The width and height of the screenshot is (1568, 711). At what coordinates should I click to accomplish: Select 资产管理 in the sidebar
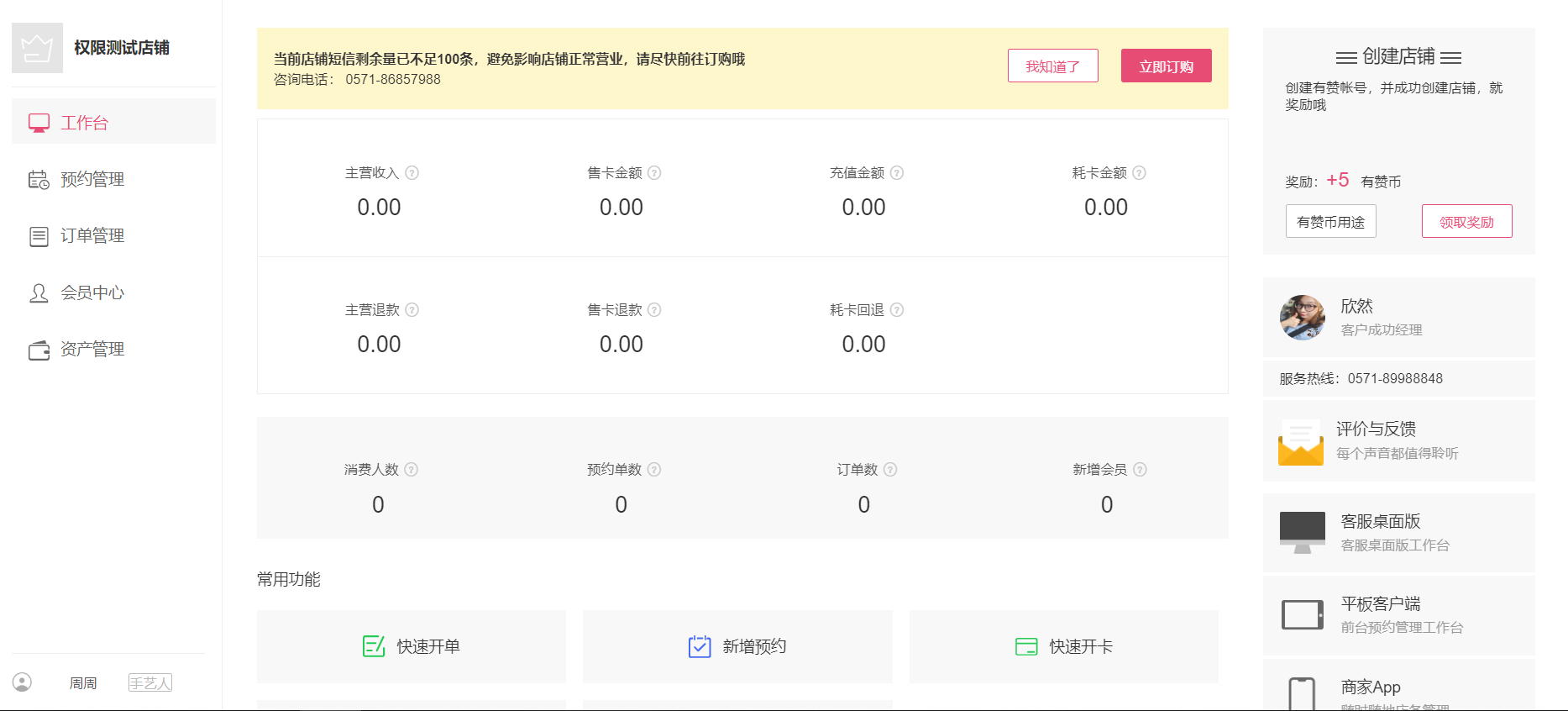pos(92,350)
